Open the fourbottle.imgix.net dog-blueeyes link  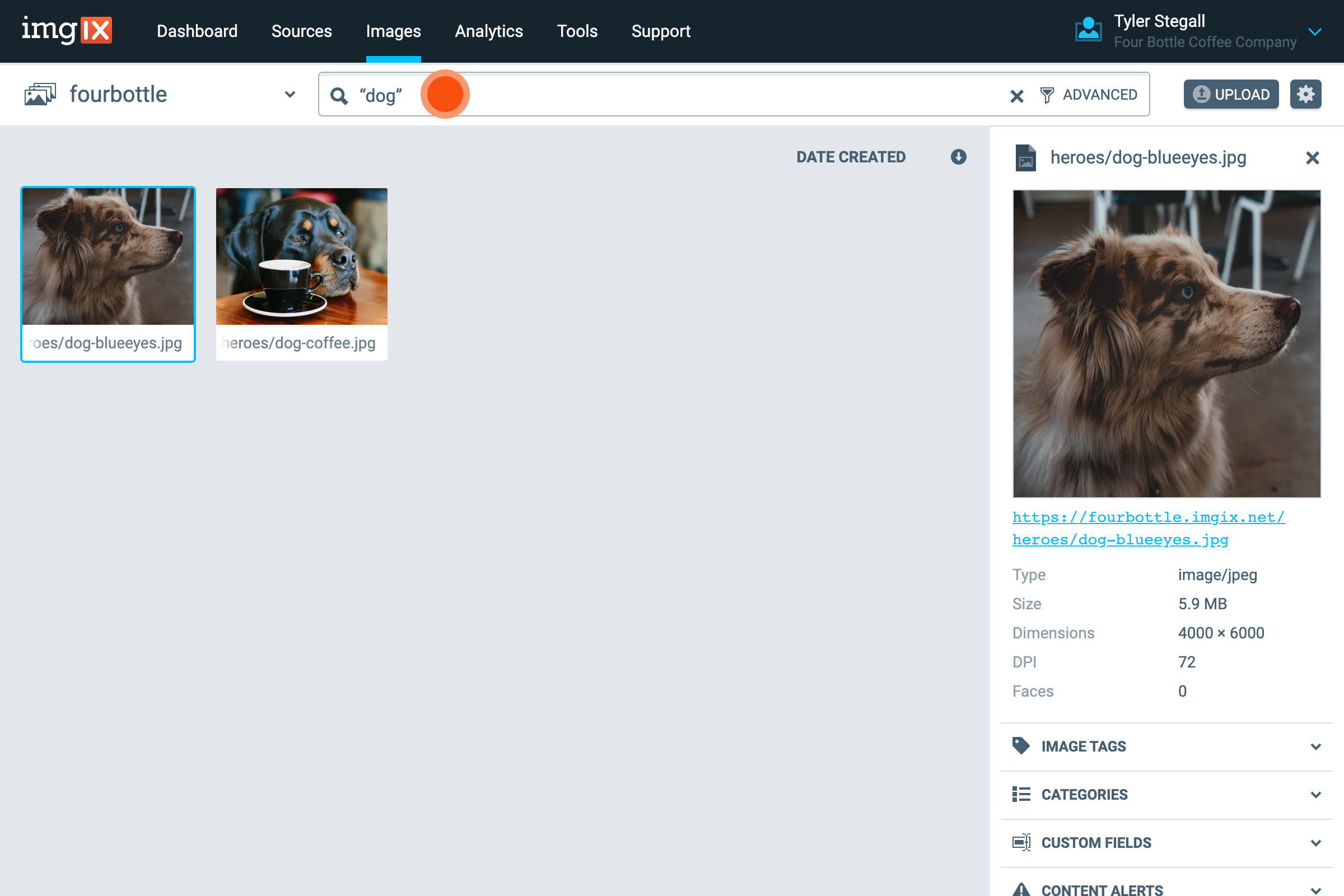[x=1148, y=528]
